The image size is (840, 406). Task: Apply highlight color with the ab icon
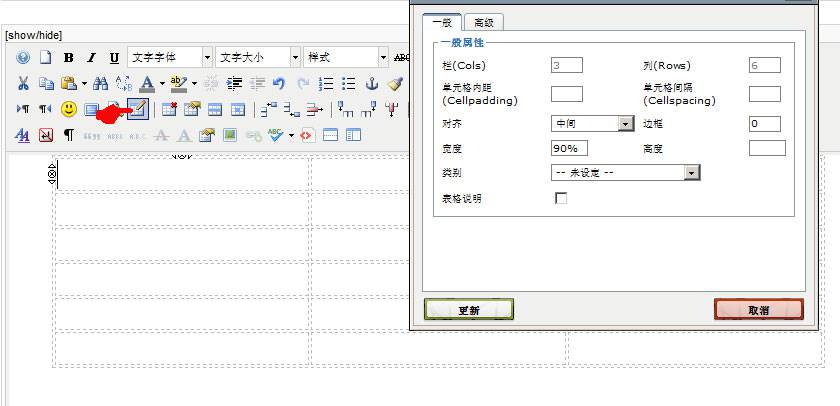pos(178,83)
